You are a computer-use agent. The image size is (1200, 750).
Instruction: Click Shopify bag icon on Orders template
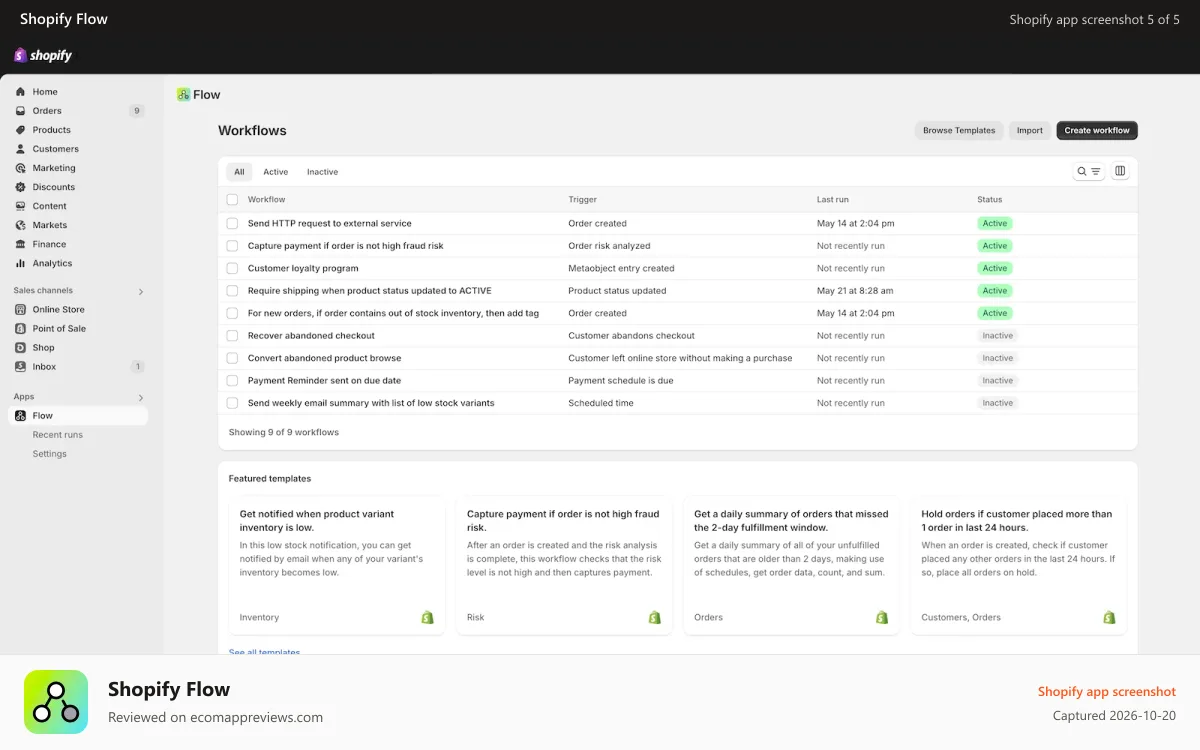882,618
